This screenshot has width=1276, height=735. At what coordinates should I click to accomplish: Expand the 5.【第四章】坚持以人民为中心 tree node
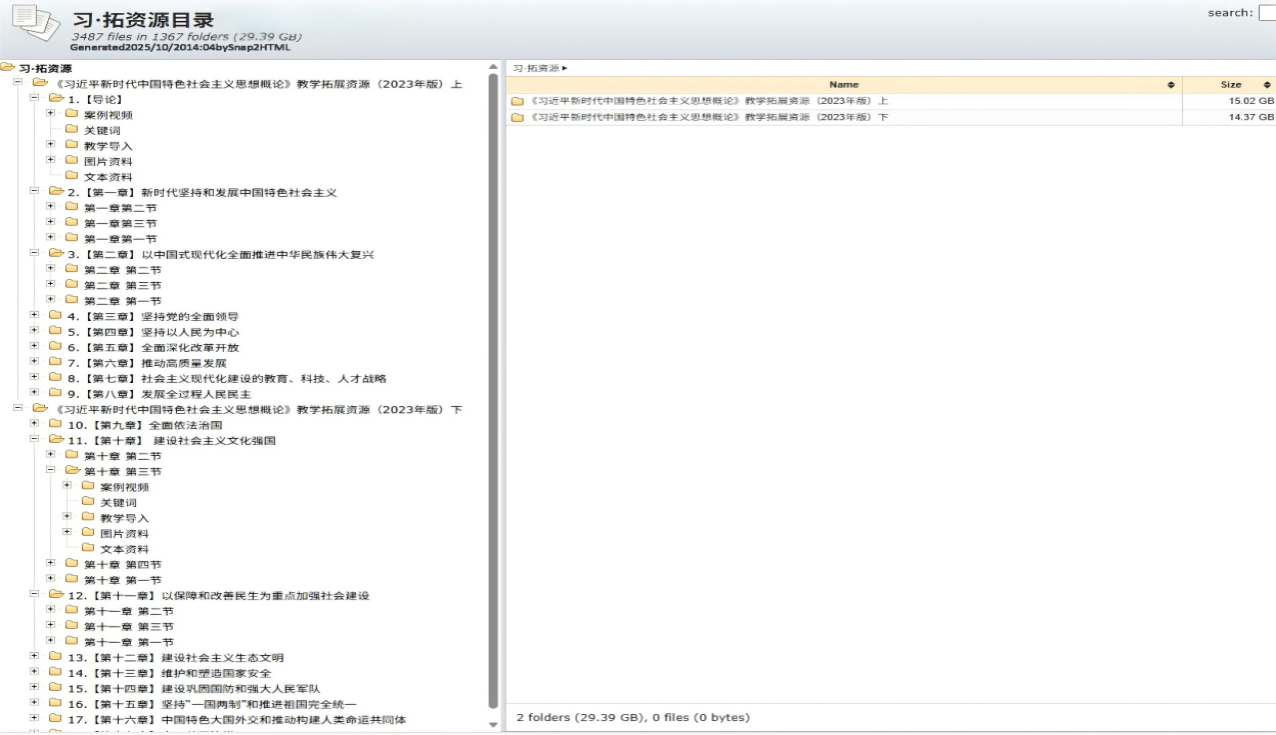coord(34,331)
